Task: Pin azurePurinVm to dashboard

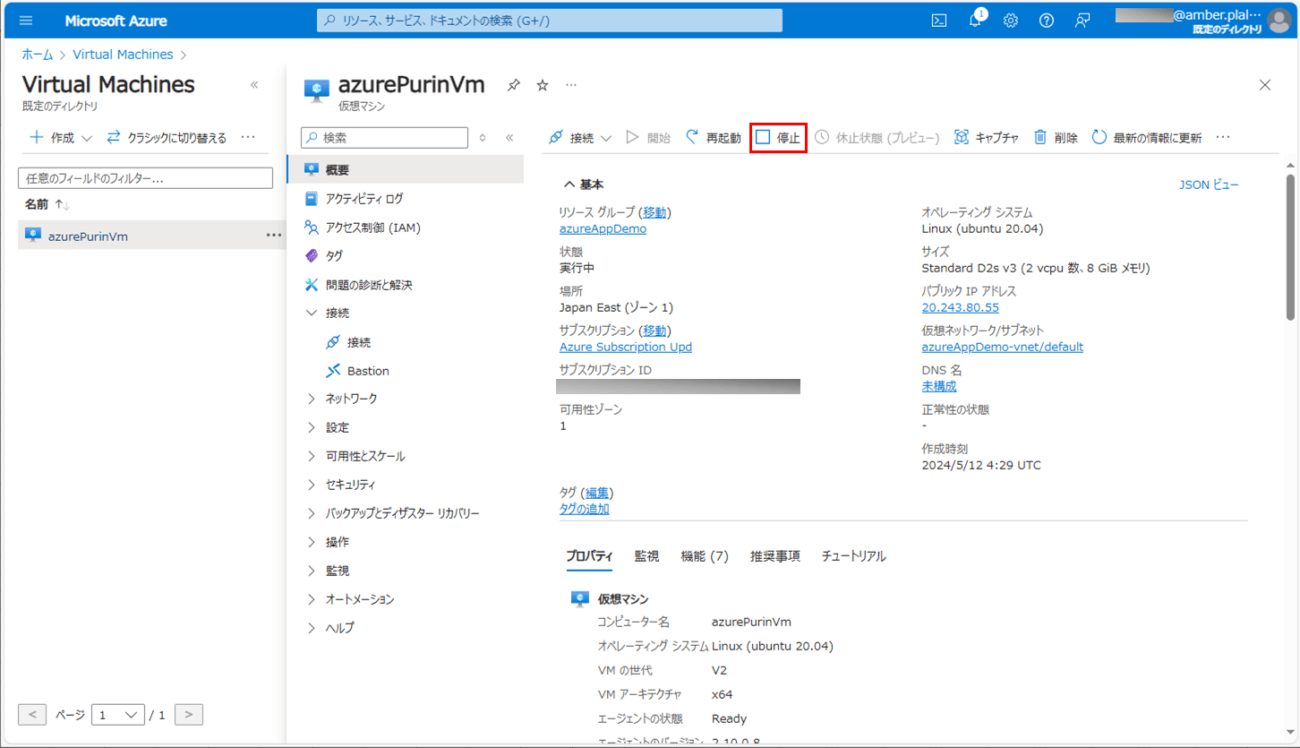Action: [513, 86]
